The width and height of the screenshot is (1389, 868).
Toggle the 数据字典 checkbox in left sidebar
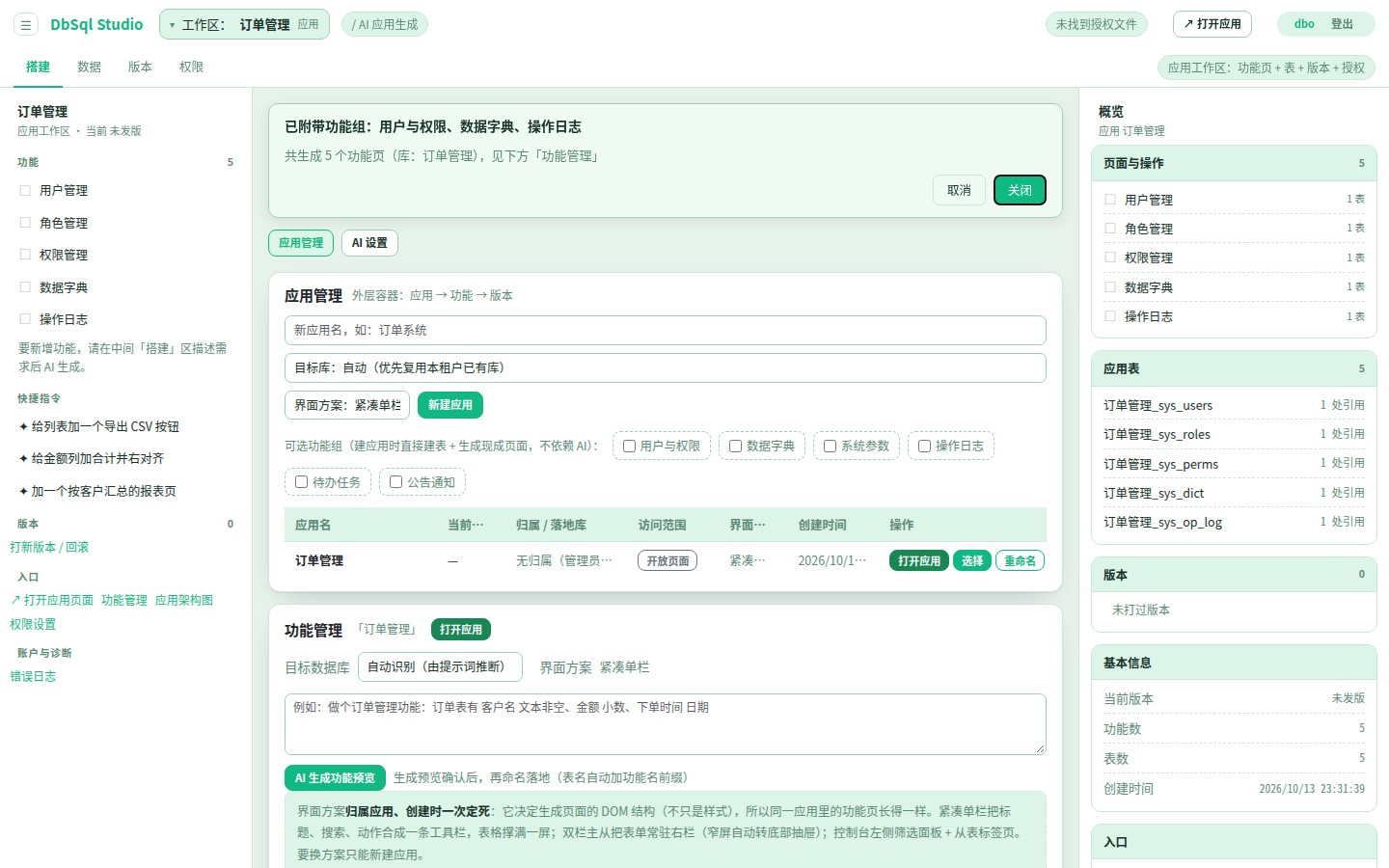(26, 287)
